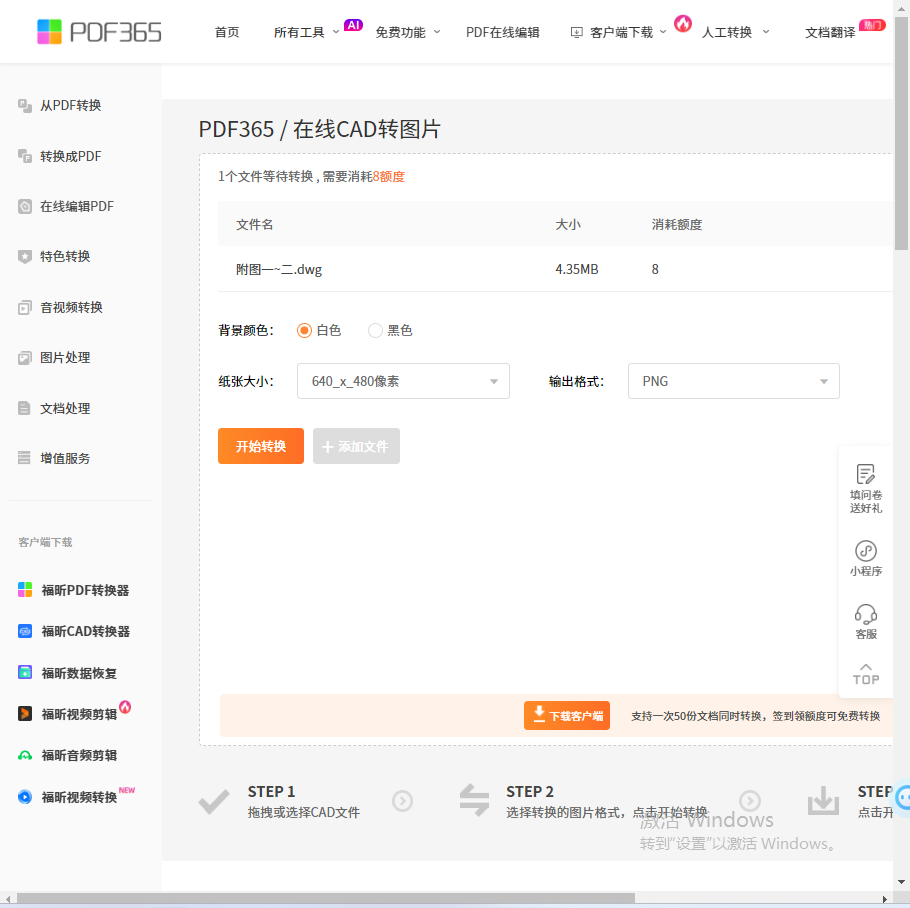Select the 在线编辑PDF sidebar icon
This screenshot has width=910, height=908.
(24, 207)
